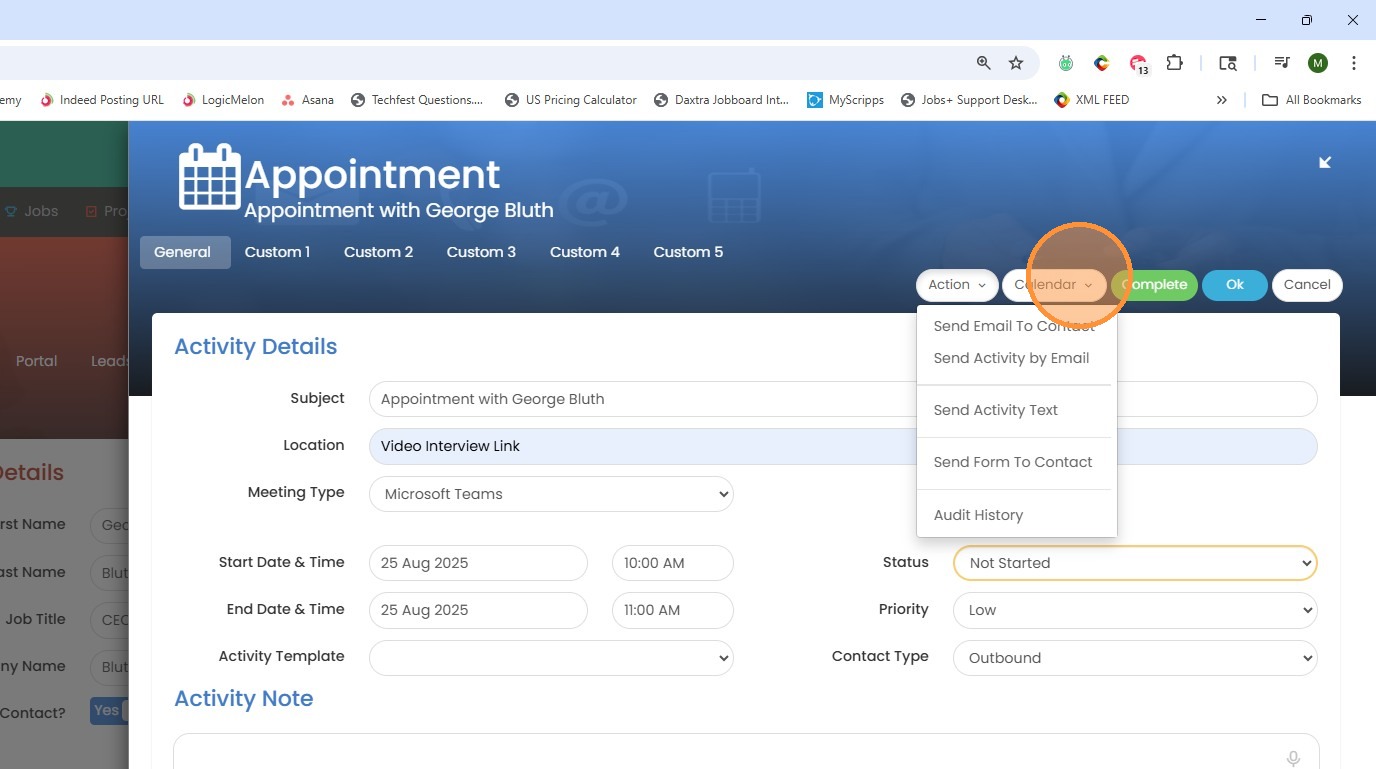Open the LogicMelon bookmark
This screenshot has width=1376, height=769.
(x=223, y=100)
